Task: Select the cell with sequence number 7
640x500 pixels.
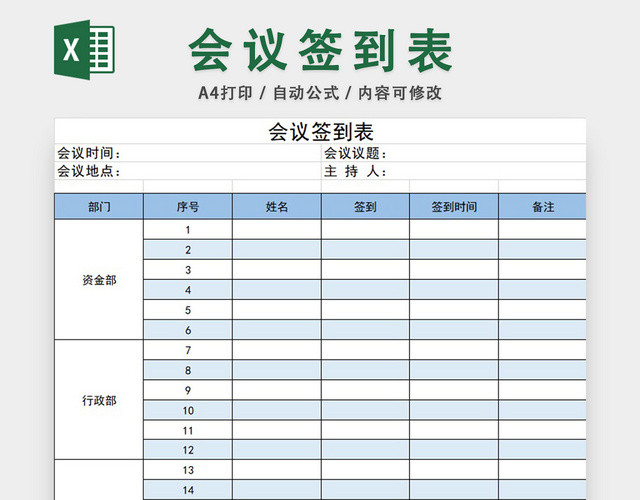Action: pyautogui.click(x=188, y=350)
